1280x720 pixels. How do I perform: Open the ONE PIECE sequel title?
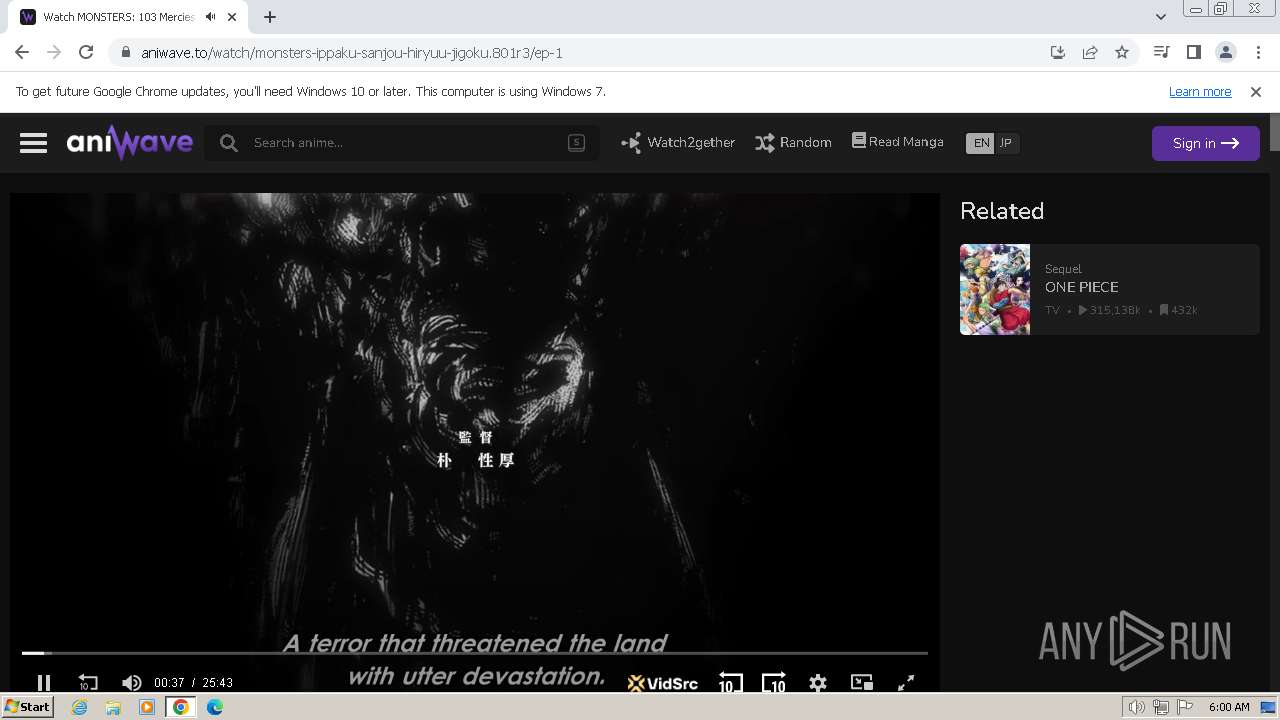click(1082, 287)
